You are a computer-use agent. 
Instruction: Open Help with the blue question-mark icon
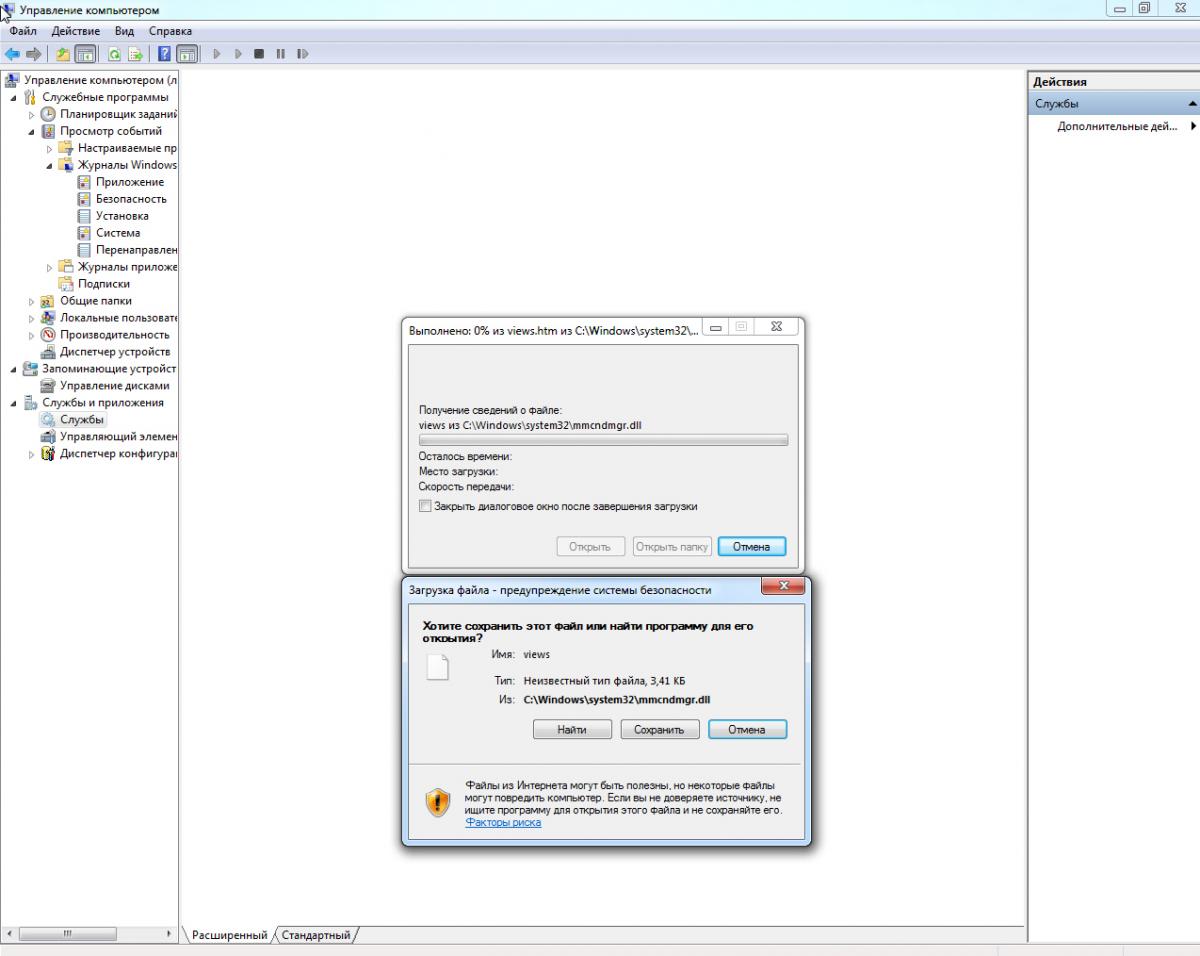coord(165,54)
